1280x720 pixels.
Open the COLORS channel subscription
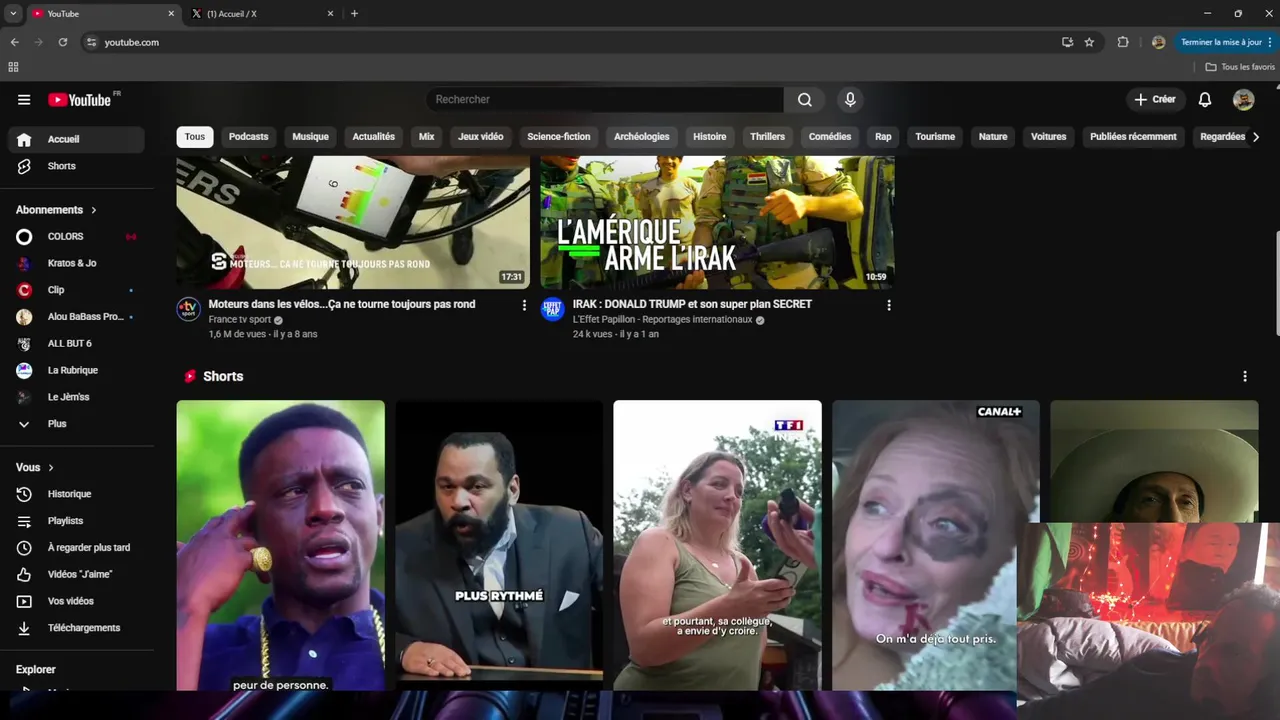pyautogui.click(x=76, y=236)
